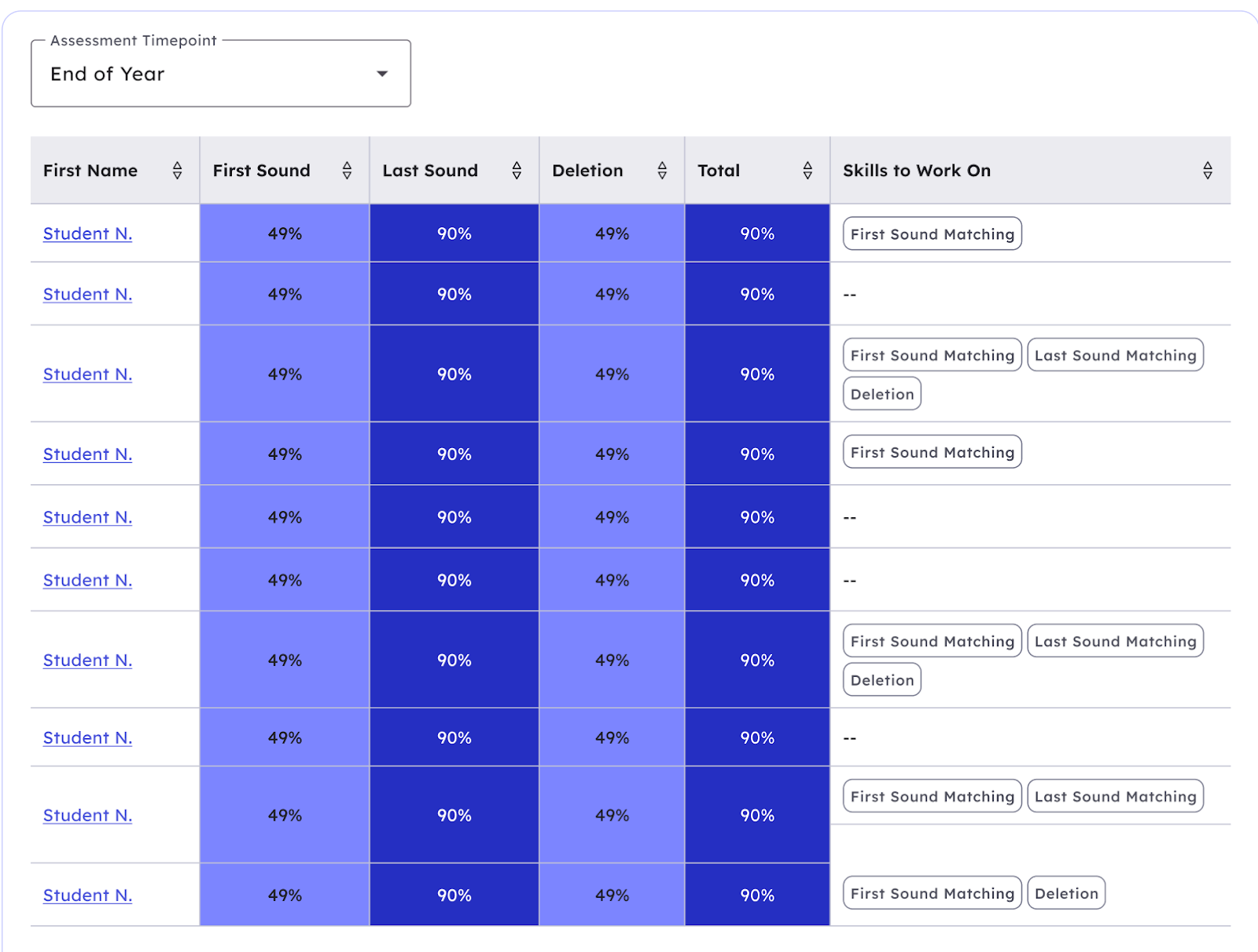The image size is (1258, 952).
Task: Click the Last Sound column header text
Action: click(430, 171)
